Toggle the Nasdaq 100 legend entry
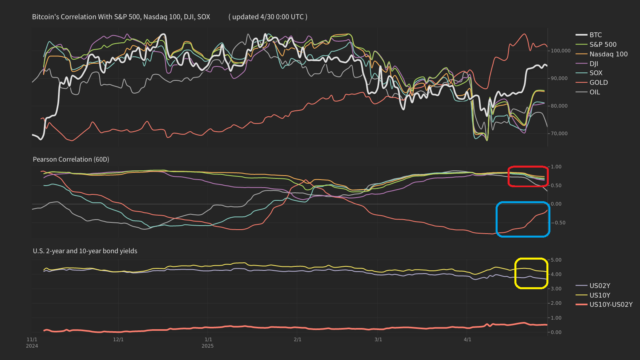 pyautogui.click(x=601, y=54)
